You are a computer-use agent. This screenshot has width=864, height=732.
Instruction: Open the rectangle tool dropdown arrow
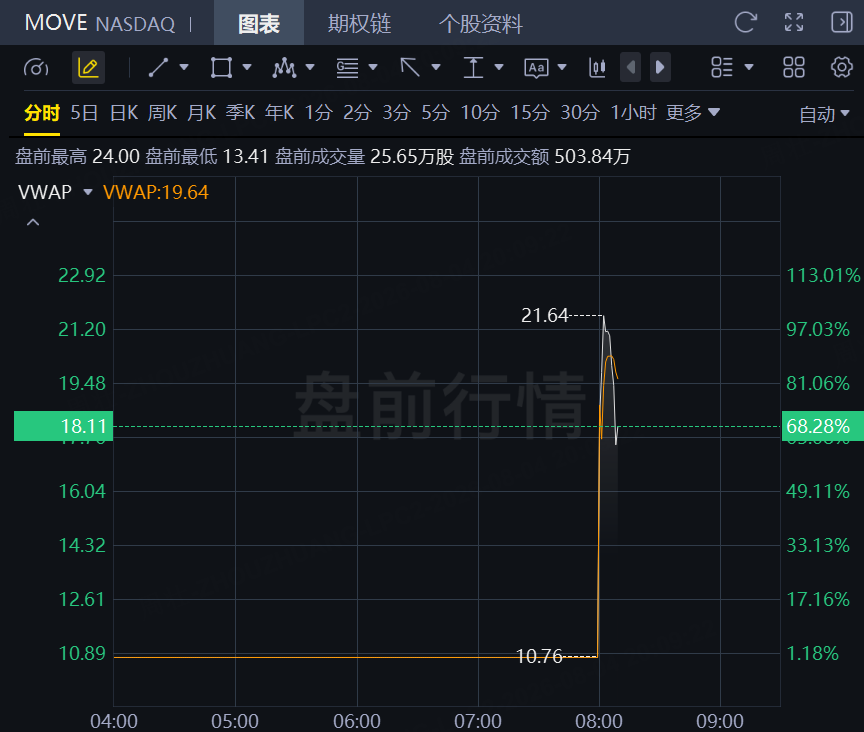point(247,67)
